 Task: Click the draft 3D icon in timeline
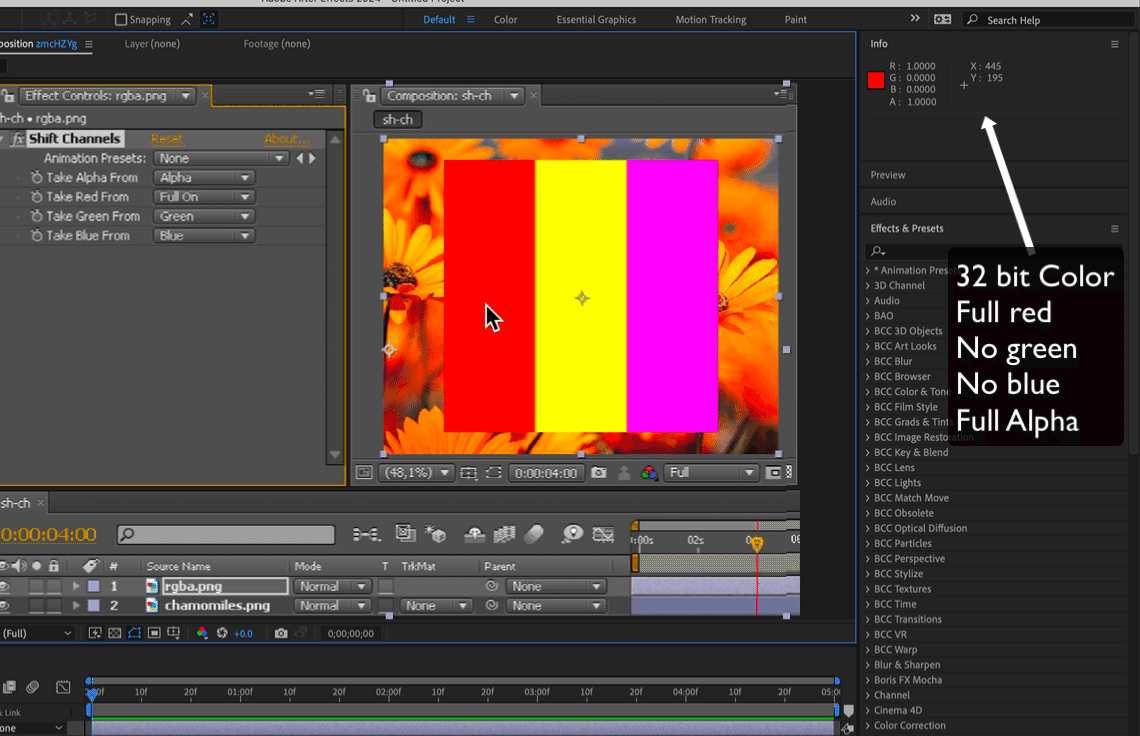[435, 534]
